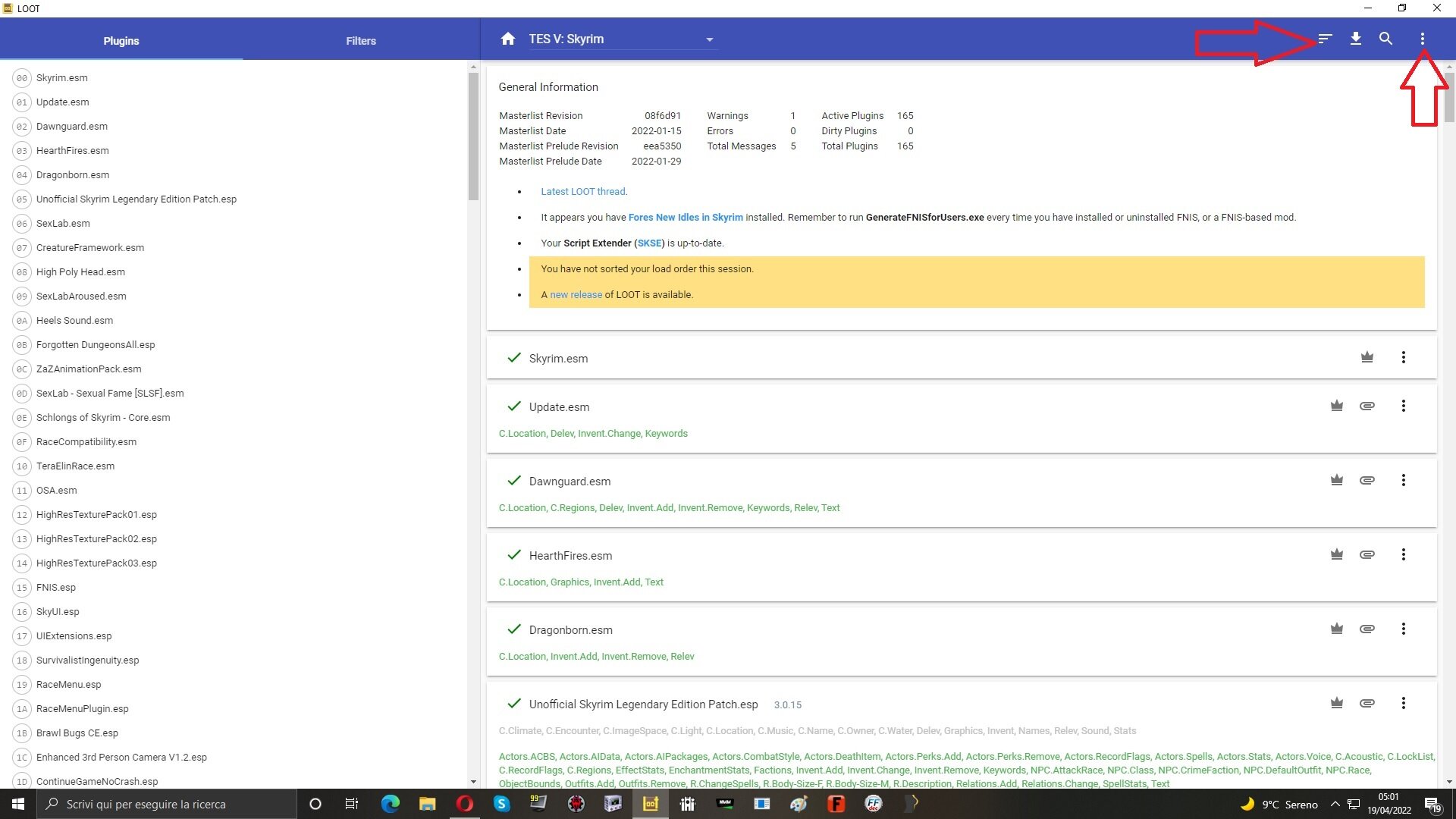Click the attachment icon on Unofficial Skyrim Legendary Edition Patch card
The width and height of the screenshot is (1456, 819).
point(1367,703)
